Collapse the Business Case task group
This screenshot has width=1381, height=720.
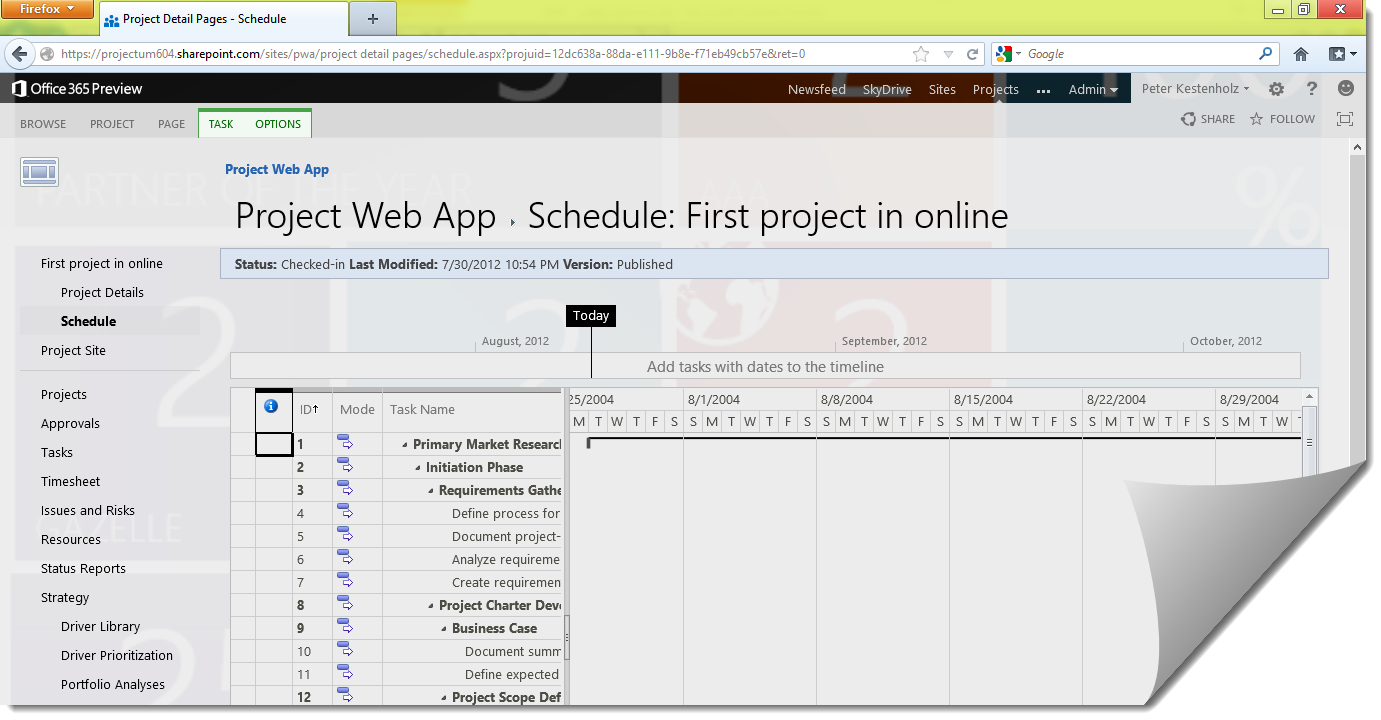click(x=444, y=629)
